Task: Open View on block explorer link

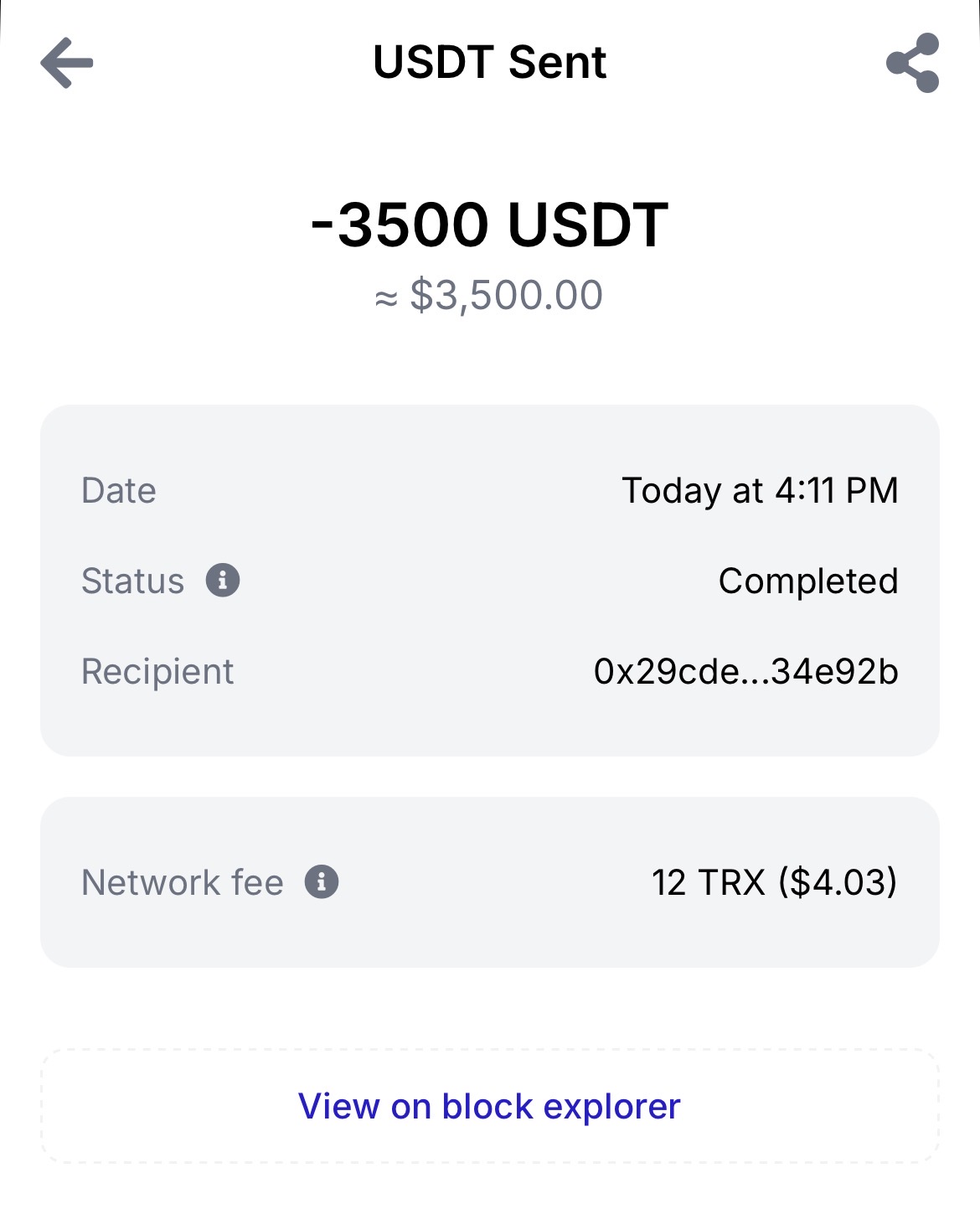Action: tap(489, 1106)
